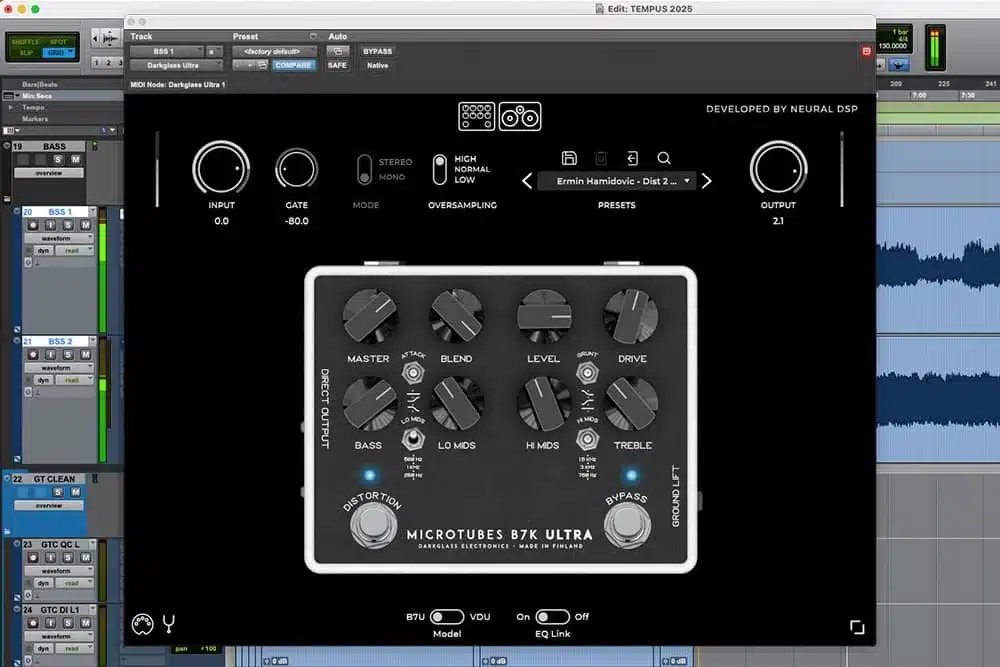Viewport: 1000px width, 667px height.
Task: Click the save preset floppy icon
Action: point(569,158)
